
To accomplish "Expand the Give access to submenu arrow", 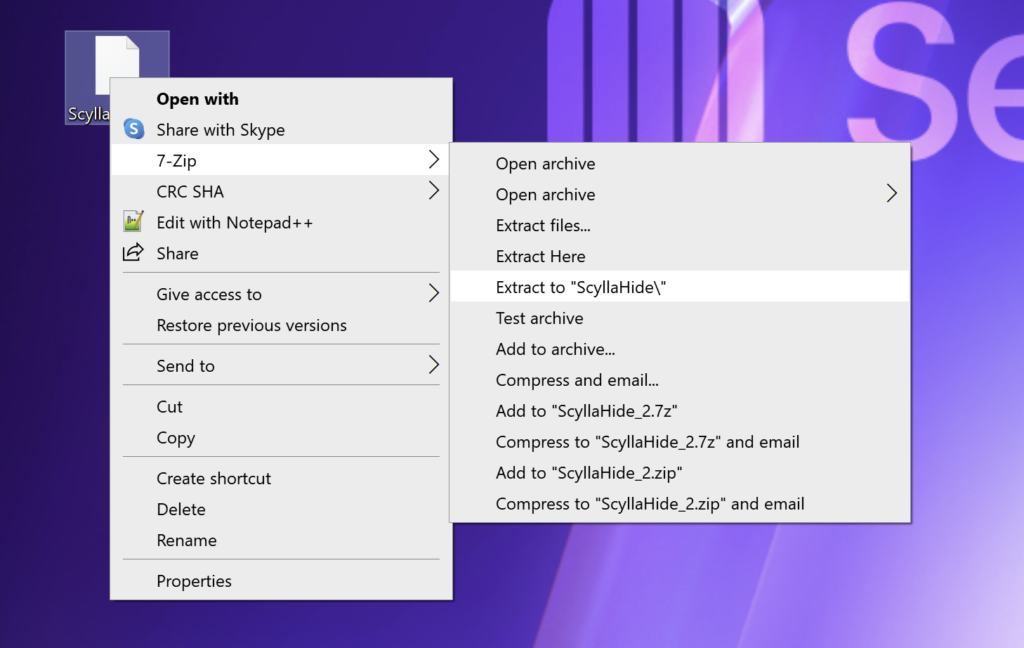I will [x=433, y=294].
